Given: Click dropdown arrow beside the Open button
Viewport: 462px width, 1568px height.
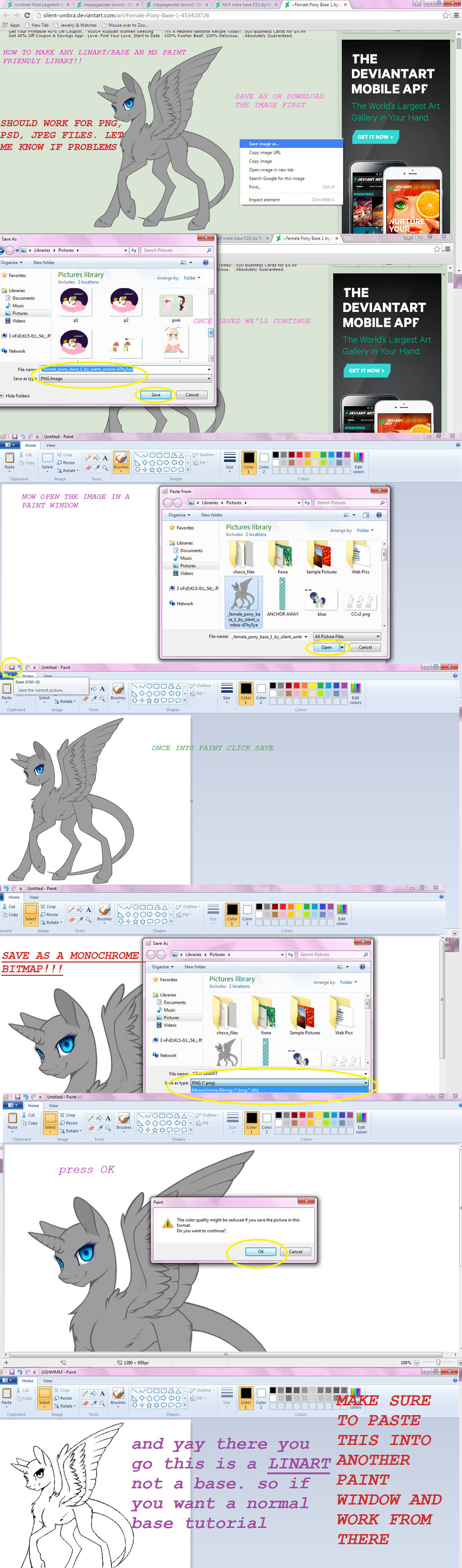Looking at the screenshot, I should click(x=342, y=647).
